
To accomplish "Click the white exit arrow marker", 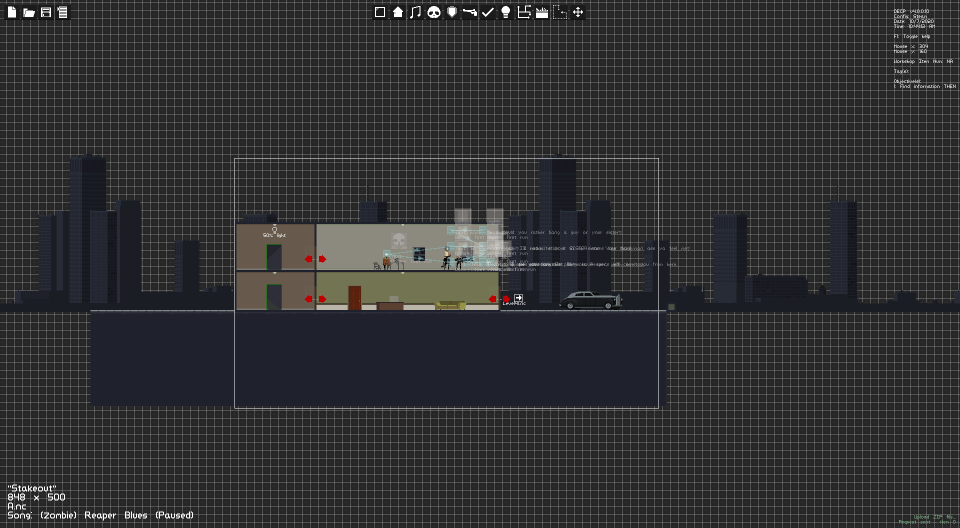I will tap(519, 298).
